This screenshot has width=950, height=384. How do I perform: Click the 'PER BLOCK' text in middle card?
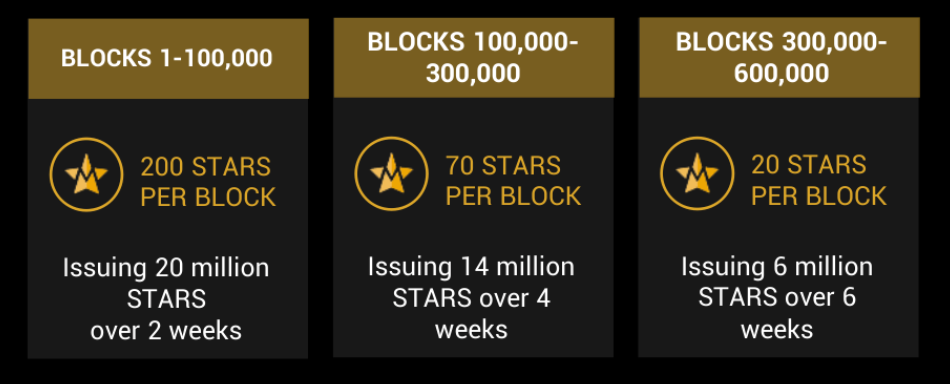click(514, 196)
